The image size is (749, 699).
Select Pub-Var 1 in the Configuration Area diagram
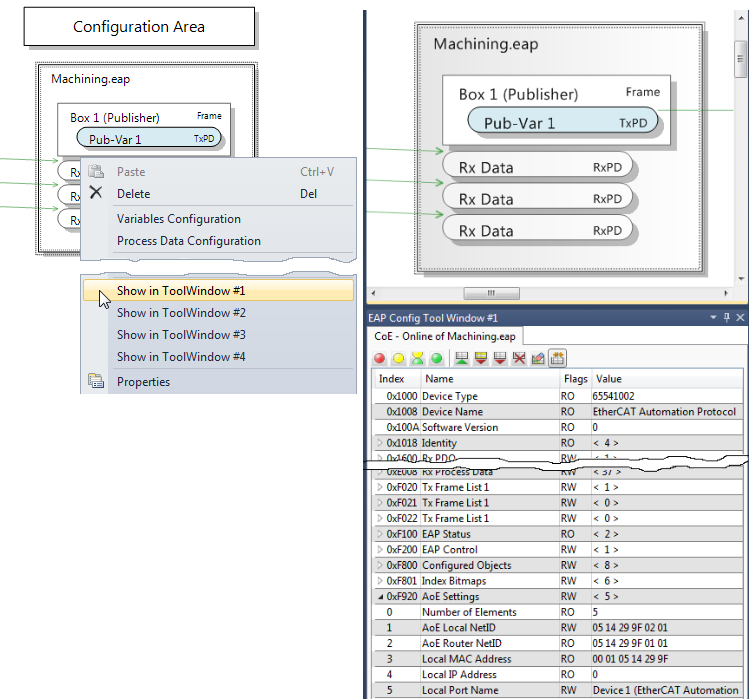[x=149, y=139]
